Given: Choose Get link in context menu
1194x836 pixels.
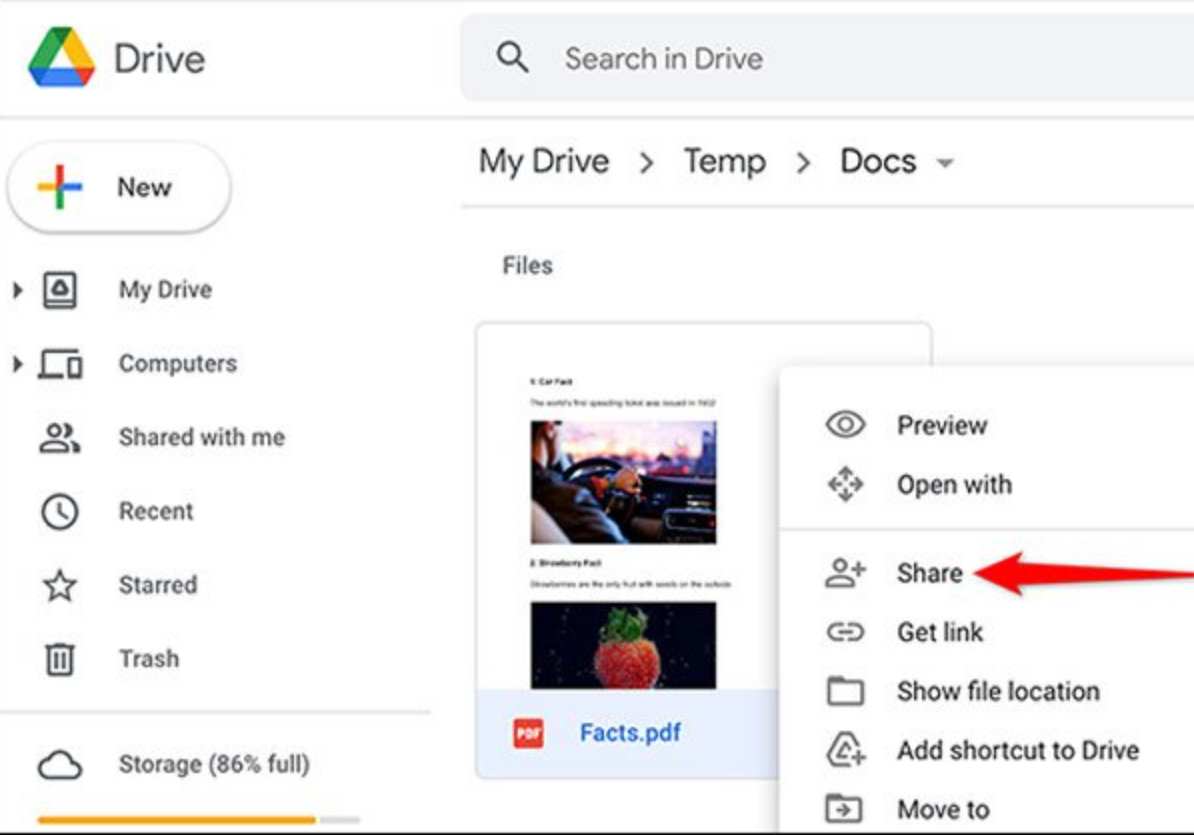Looking at the screenshot, I should click(x=939, y=632).
